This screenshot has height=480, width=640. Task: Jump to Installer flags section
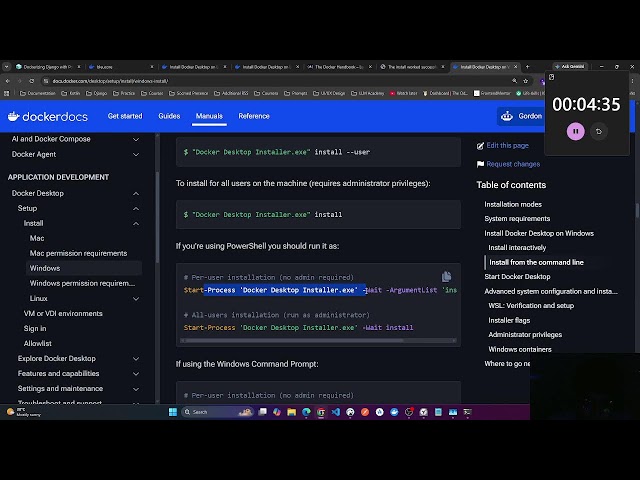(509, 320)
